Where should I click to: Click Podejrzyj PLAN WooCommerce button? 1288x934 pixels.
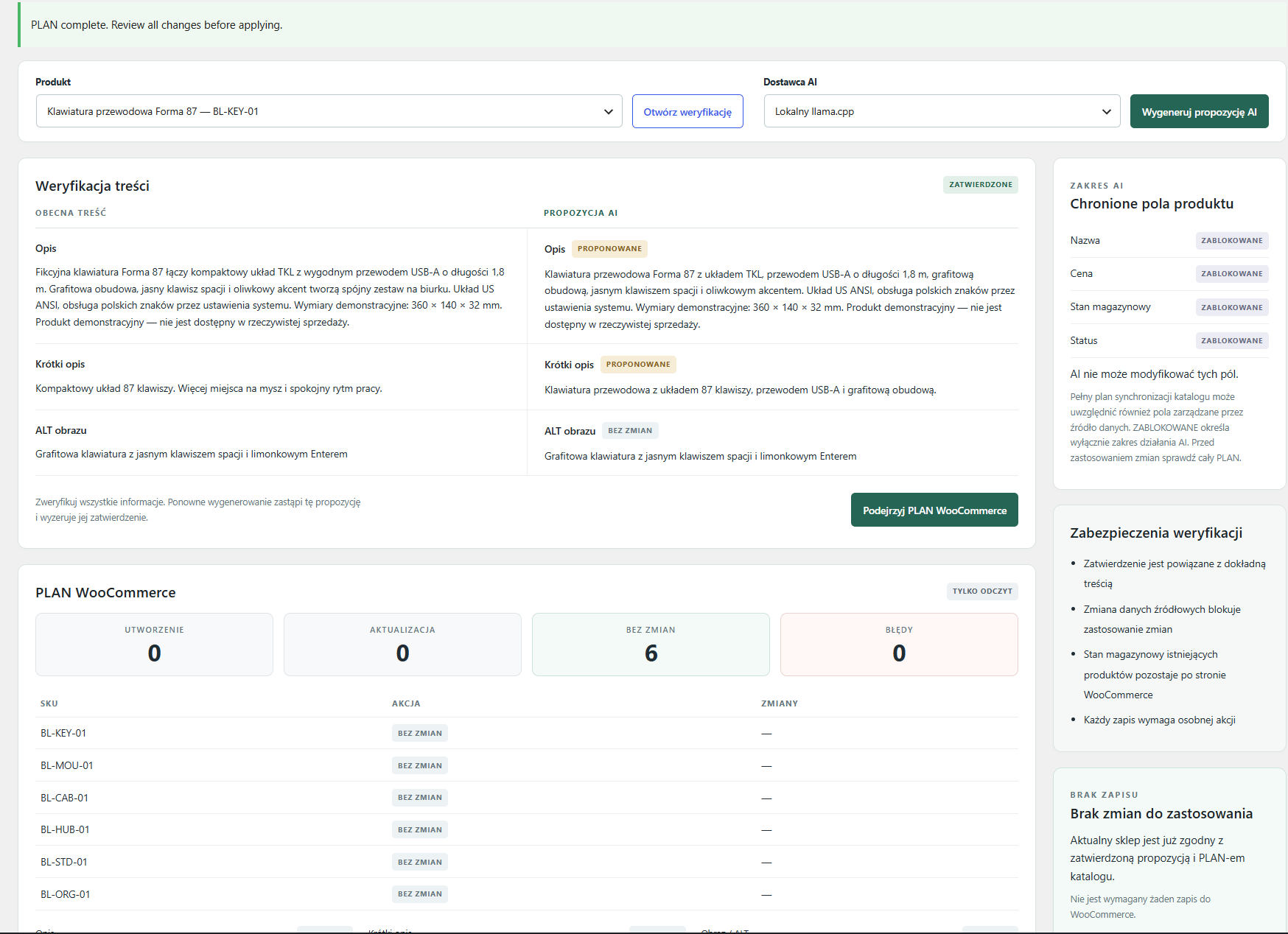(x=934, y=510)
